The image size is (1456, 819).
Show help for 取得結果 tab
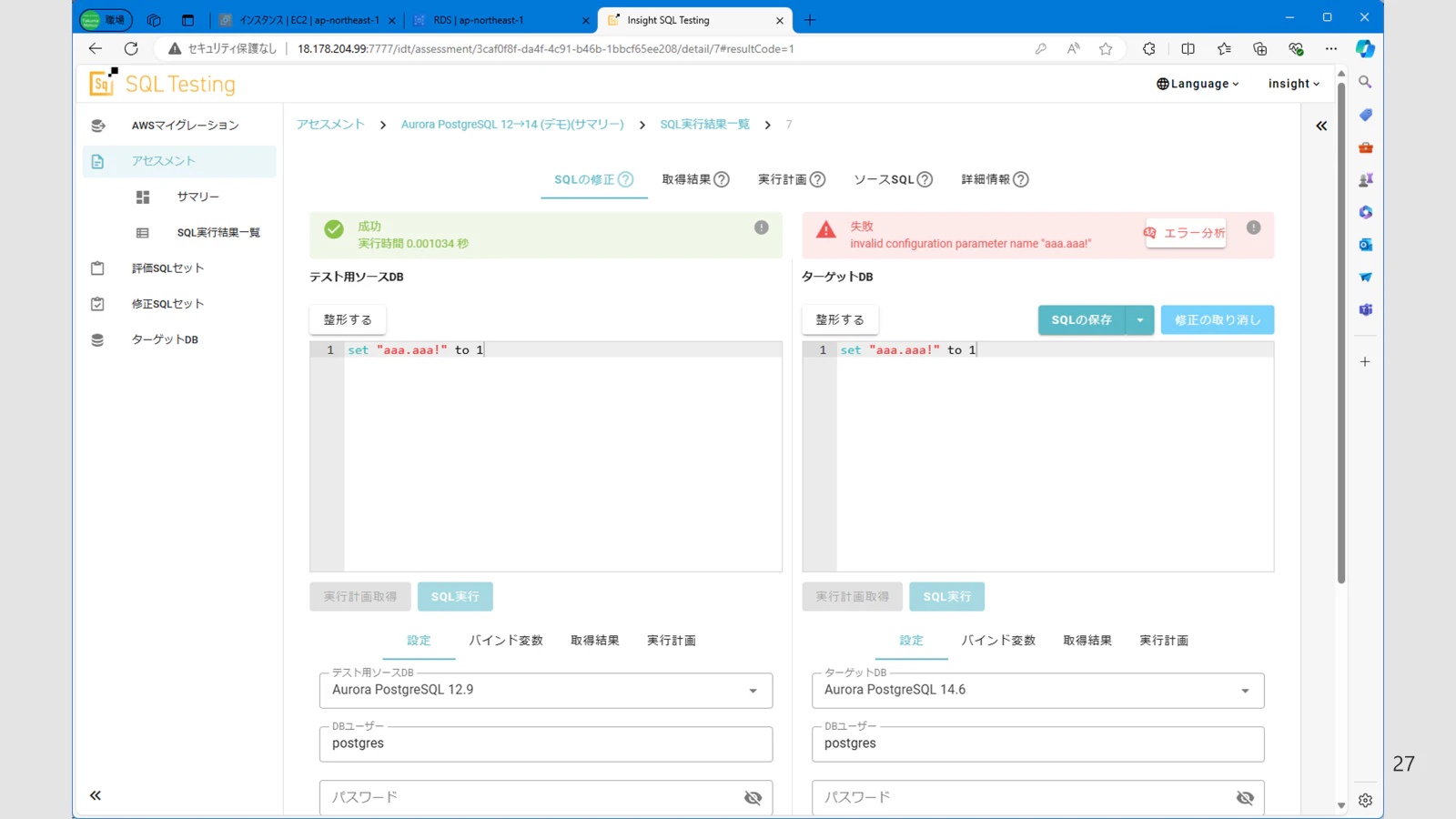coord(722,179)
